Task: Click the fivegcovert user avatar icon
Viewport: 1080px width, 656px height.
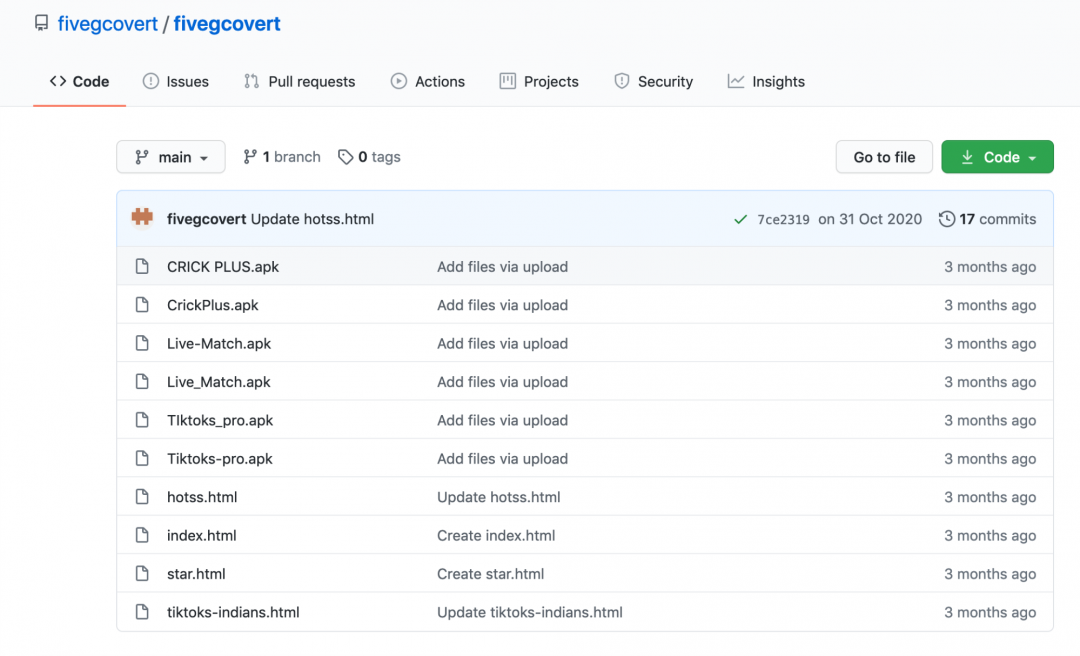Action: point(142,218)
